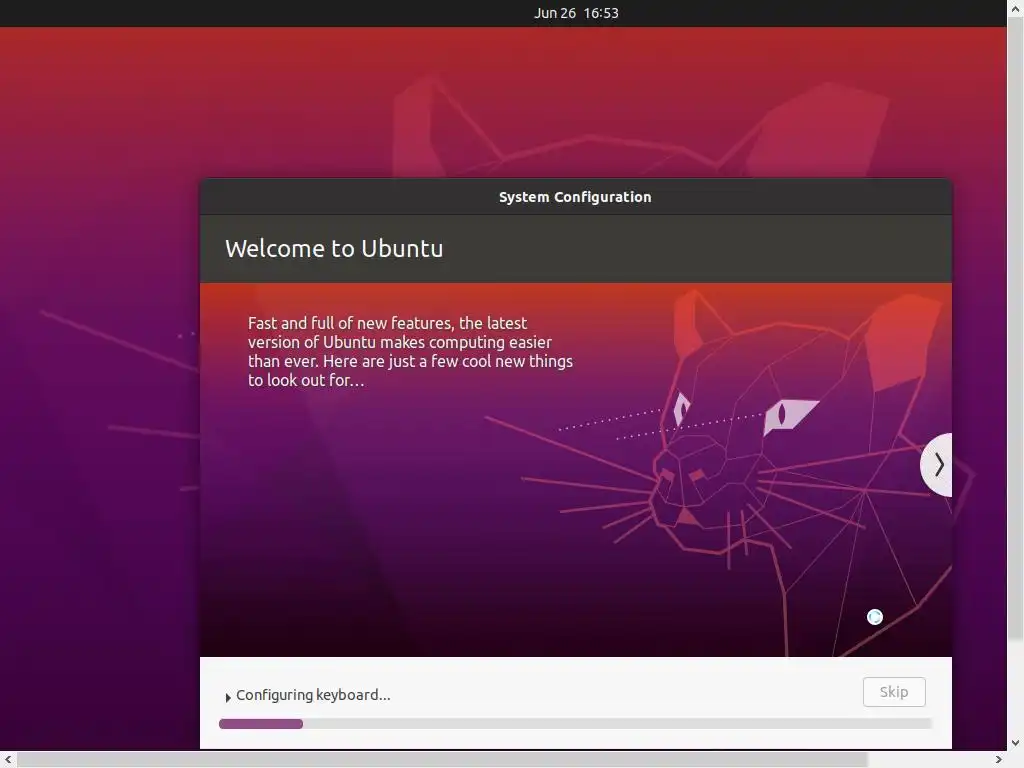
Task: Click the 'Configuring keyboard...' status text
Action: tap(313, 695)
